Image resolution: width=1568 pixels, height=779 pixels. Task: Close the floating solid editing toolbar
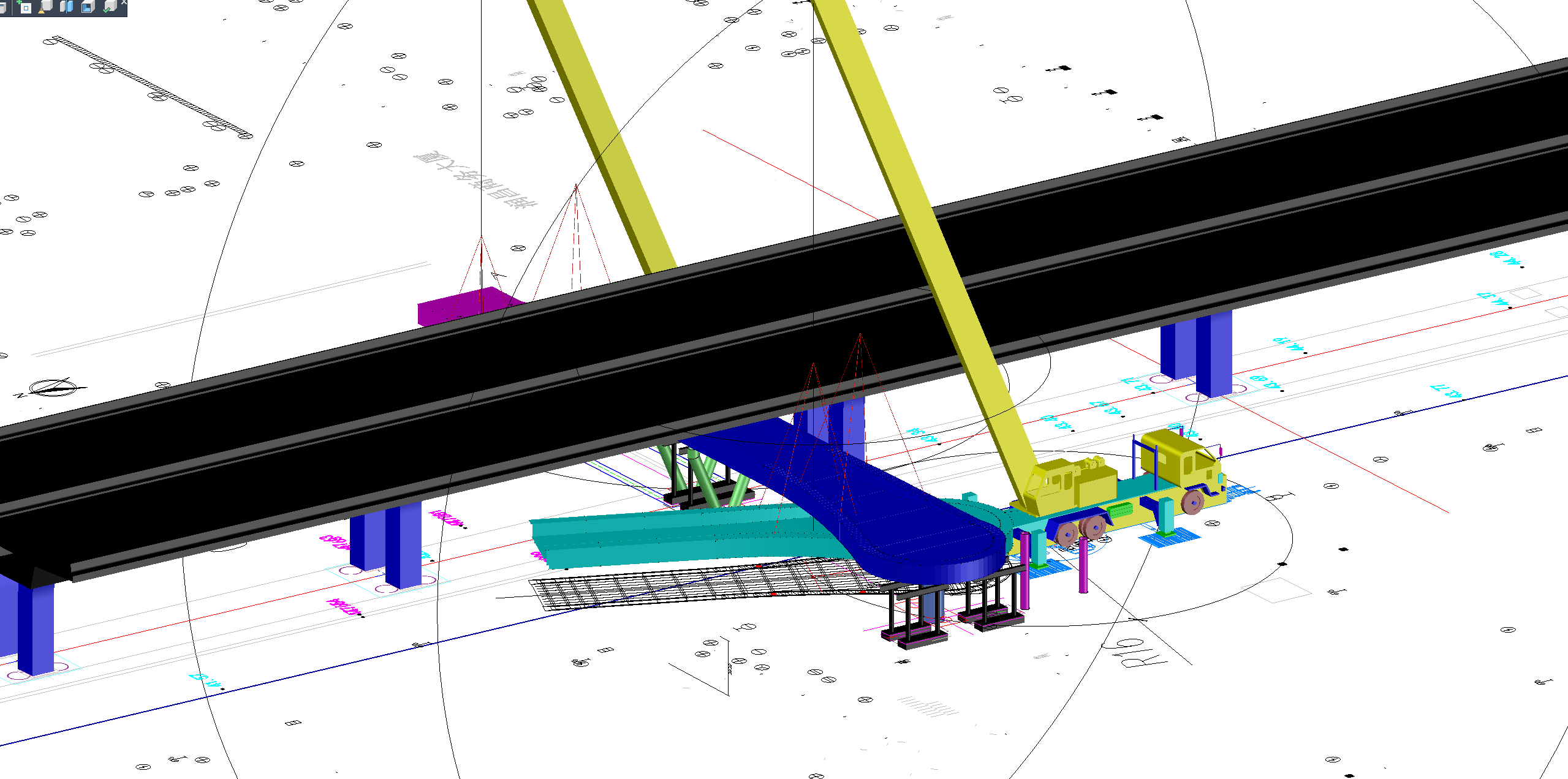124,2
